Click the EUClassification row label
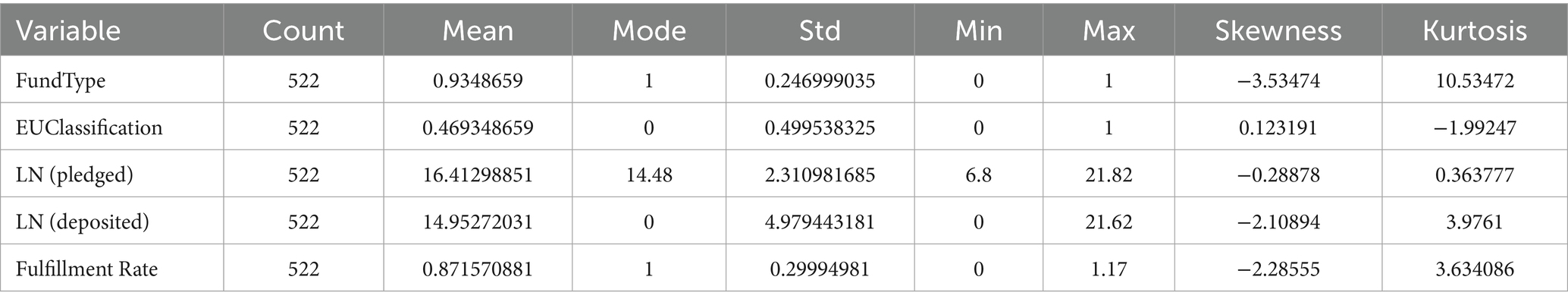This screenshot has width=1568, height=305. tap(89, 127)
